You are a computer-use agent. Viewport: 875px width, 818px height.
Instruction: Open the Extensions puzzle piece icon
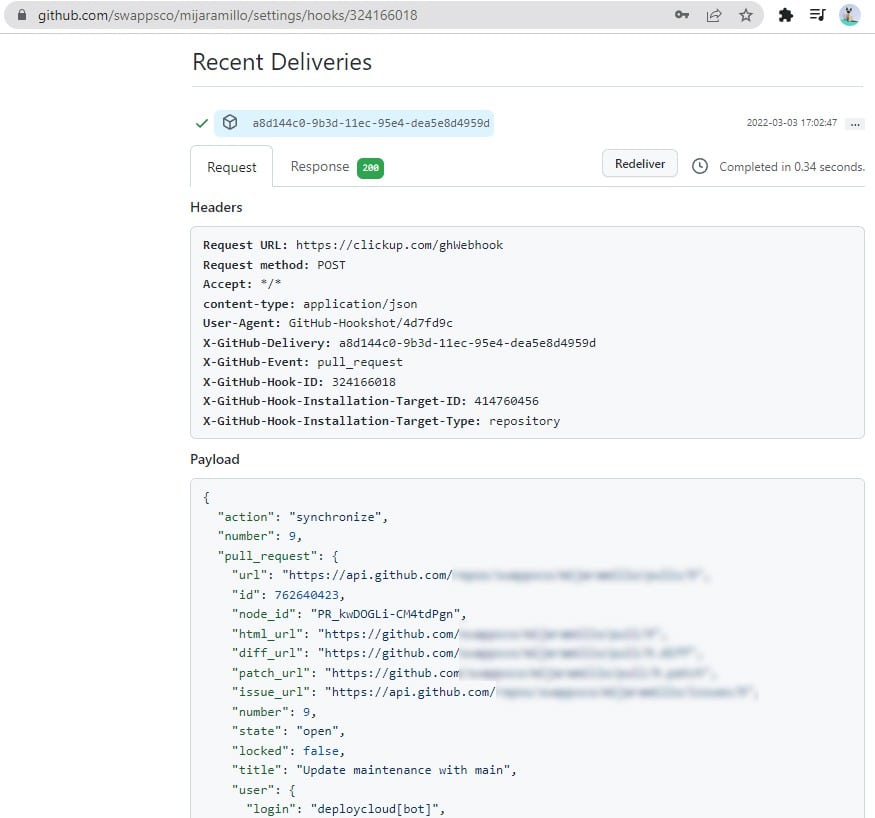[x=786, y=15]
